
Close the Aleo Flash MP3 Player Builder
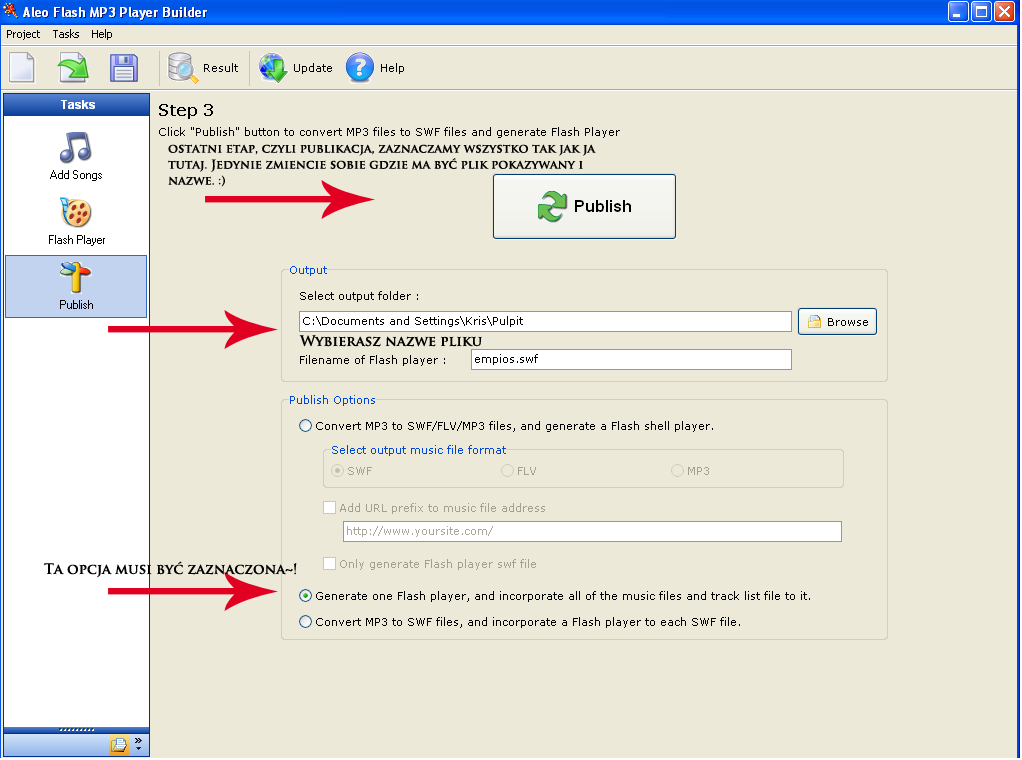1004,12
